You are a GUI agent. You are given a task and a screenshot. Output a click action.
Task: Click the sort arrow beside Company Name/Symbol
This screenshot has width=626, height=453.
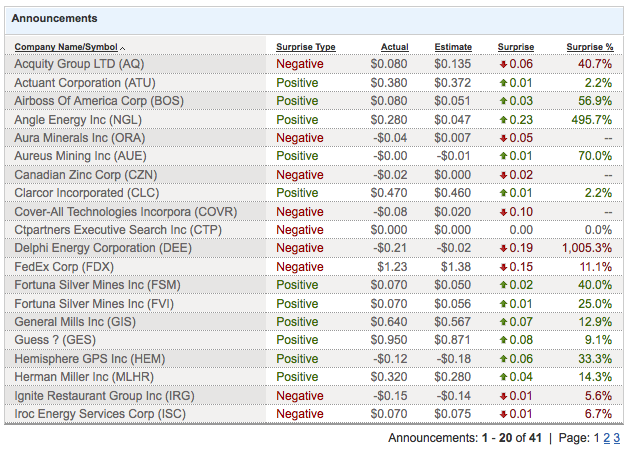(123, 48)
